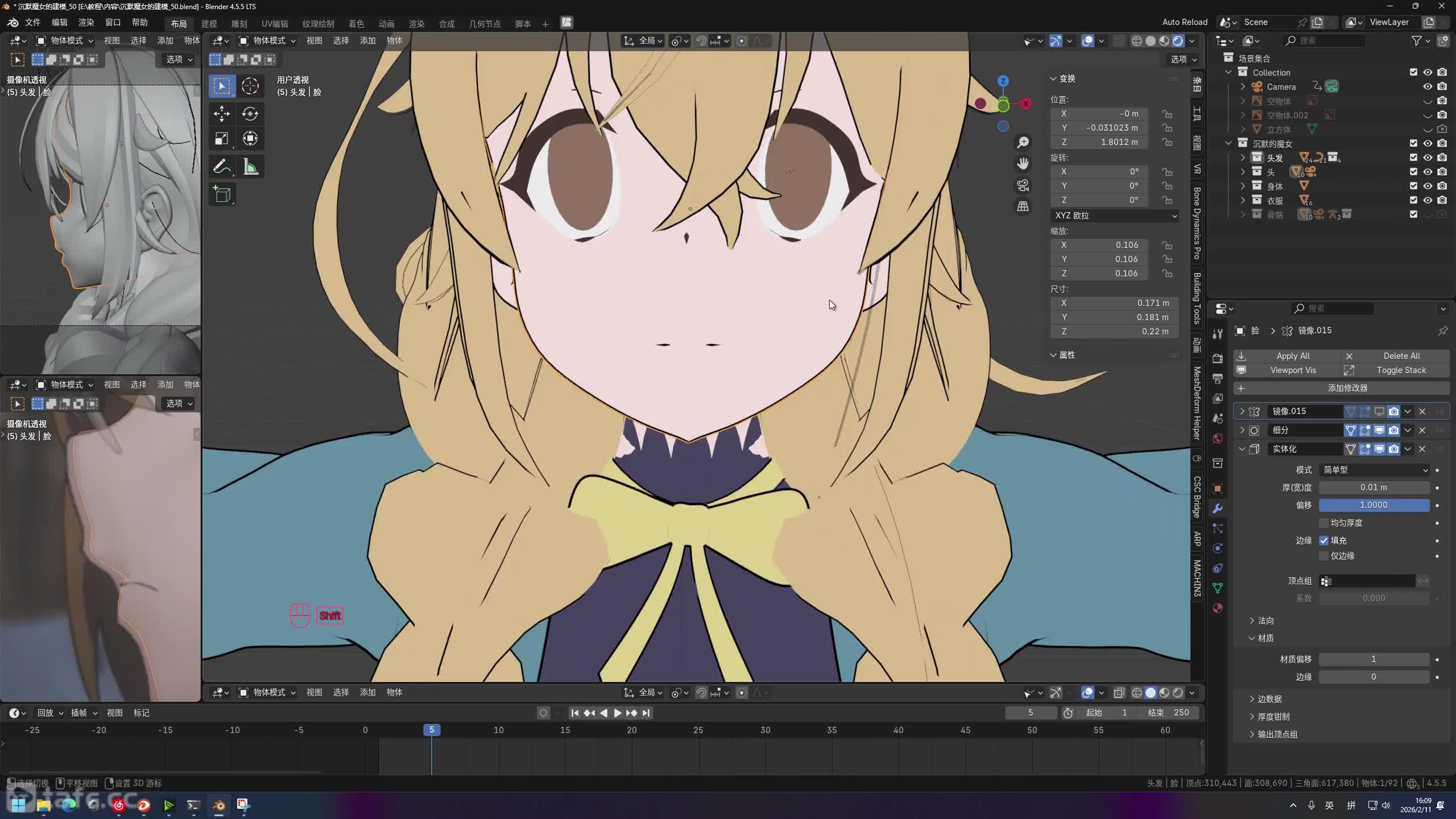Select the Rotate tool
The height and width of the screenshot is (819, 1456).
point(250,114)
